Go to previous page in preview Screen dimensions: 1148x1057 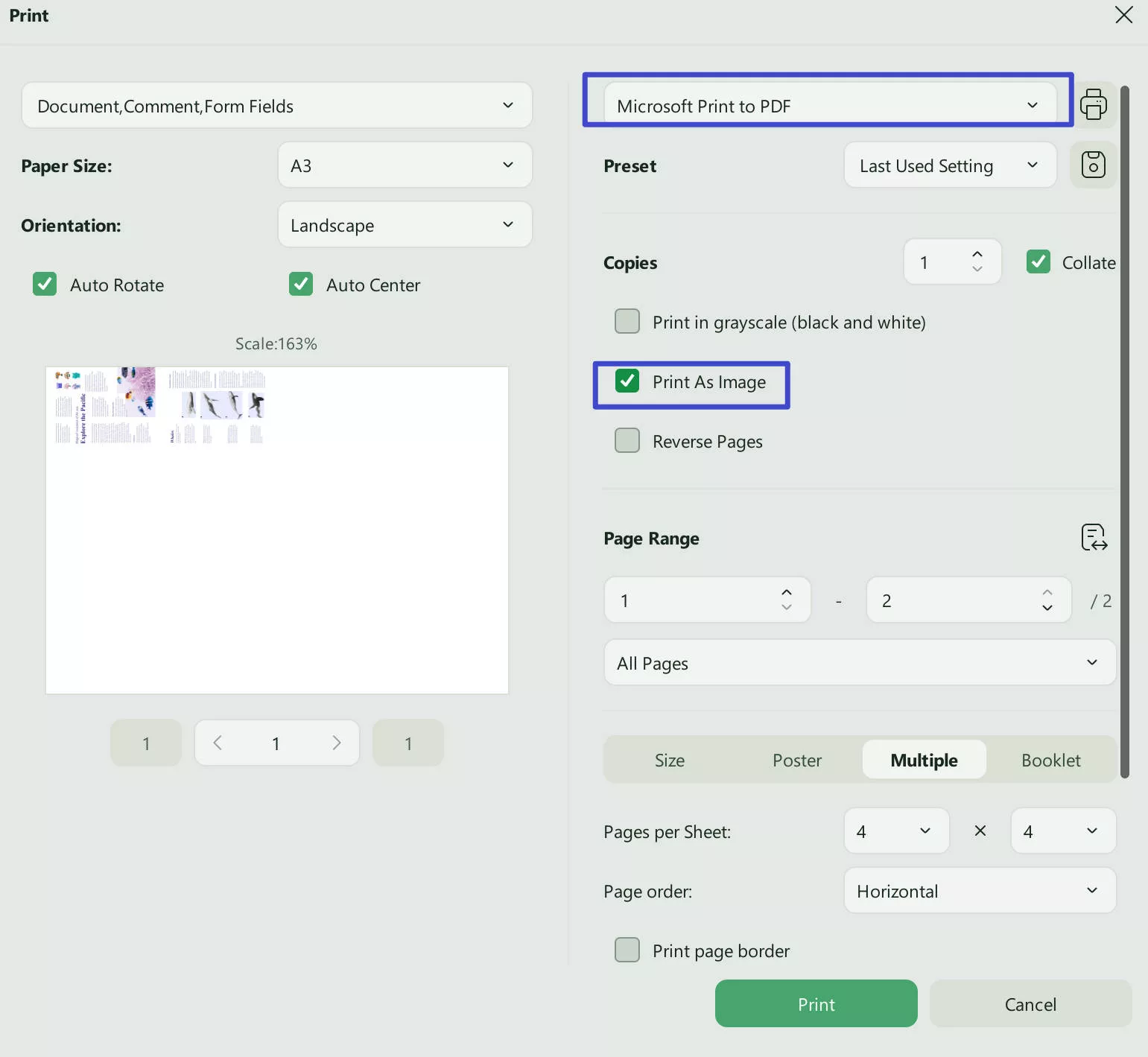217,743
